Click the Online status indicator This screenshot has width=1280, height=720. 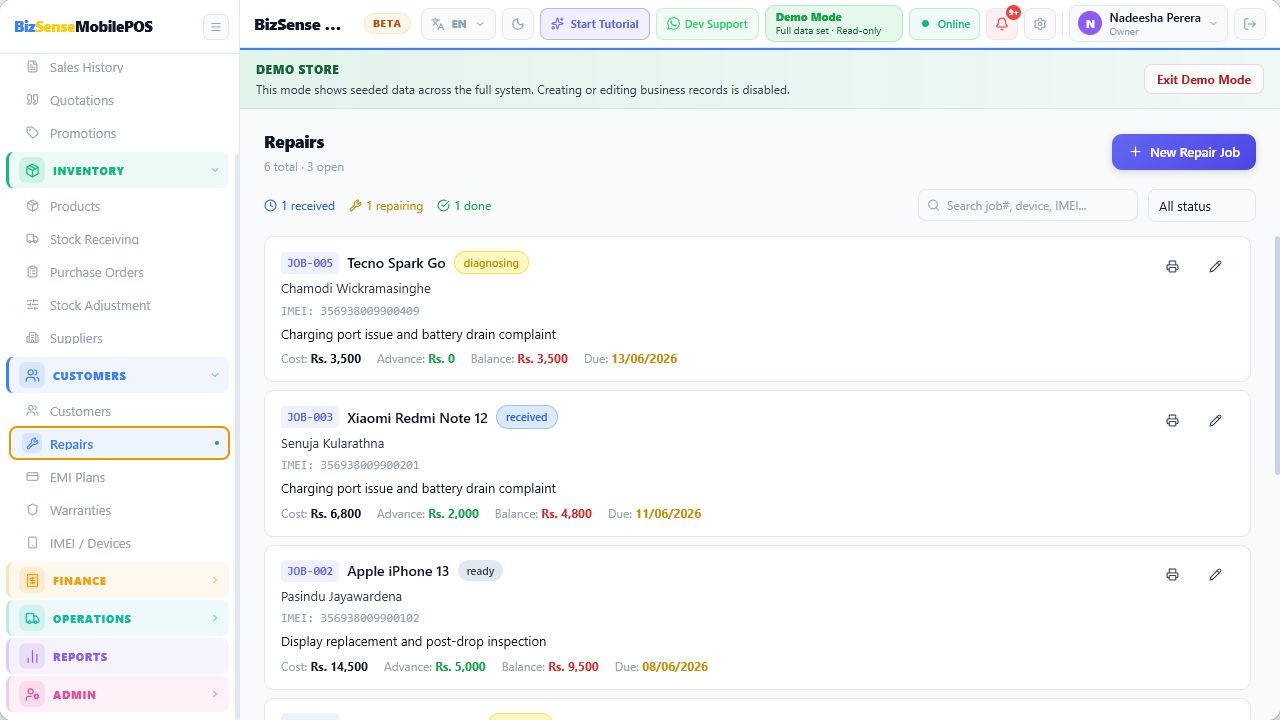pyautogui.click(x=945, y=24)
